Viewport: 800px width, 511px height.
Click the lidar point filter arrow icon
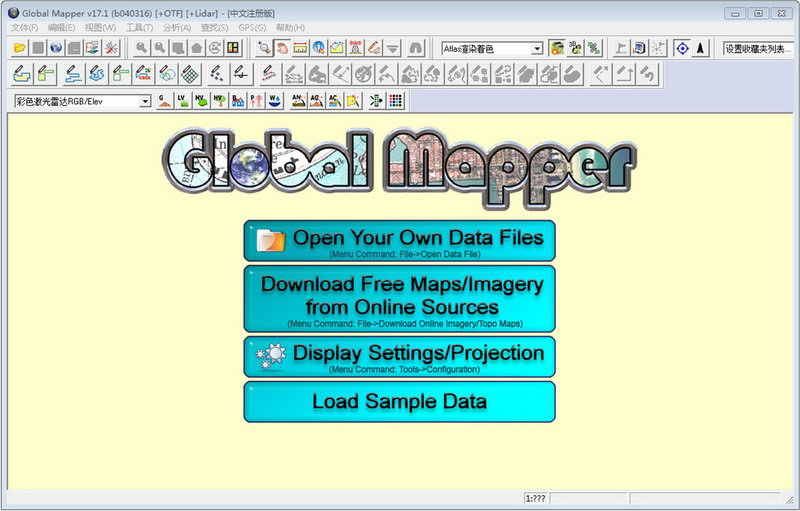[377, 101]
